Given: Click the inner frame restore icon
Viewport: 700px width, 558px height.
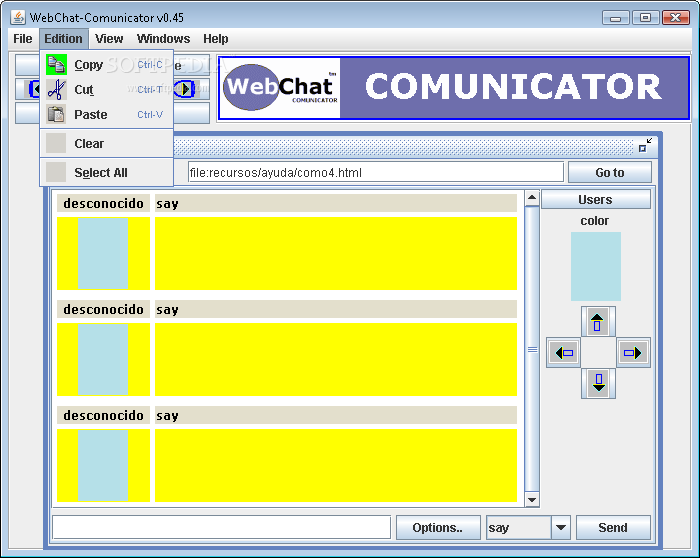Looking at the screenshot, I should click(x=645, y=146).
